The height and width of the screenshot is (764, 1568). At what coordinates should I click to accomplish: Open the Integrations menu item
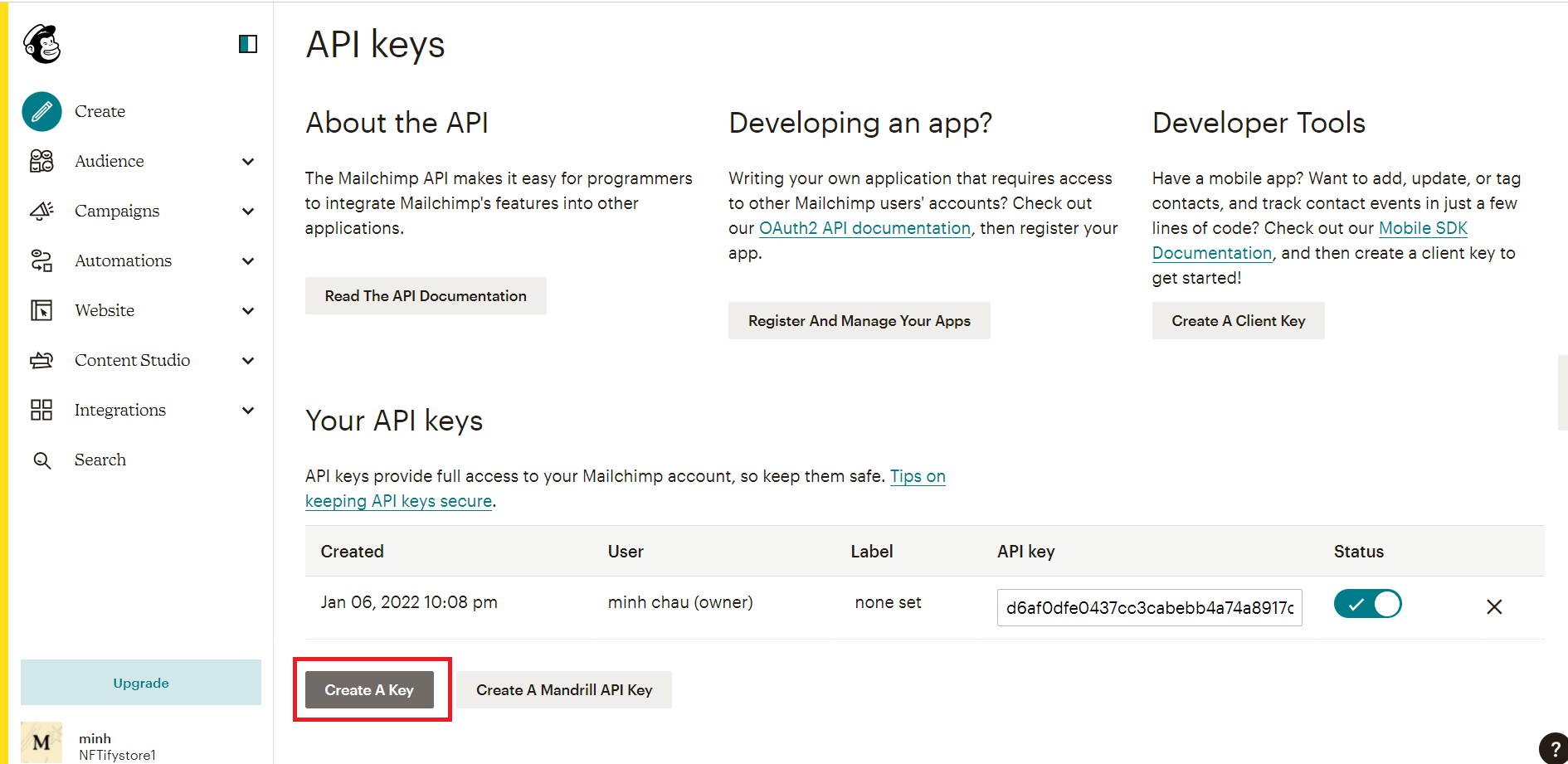(x=120, y=410)
